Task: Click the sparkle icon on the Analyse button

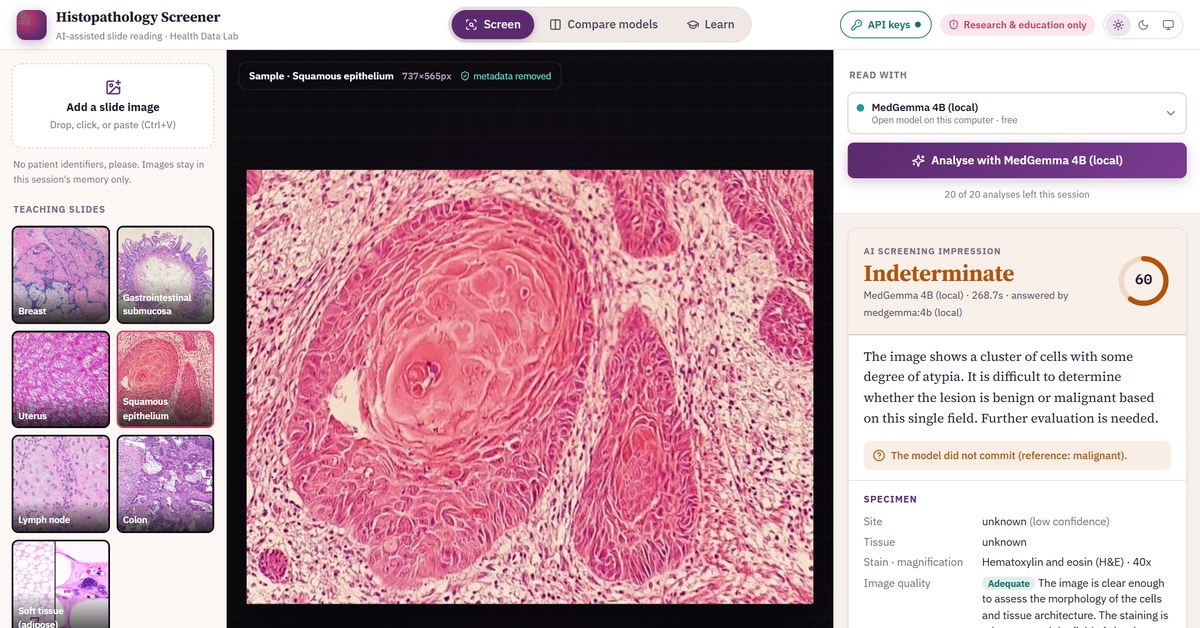Action: (x=918, y=160)
